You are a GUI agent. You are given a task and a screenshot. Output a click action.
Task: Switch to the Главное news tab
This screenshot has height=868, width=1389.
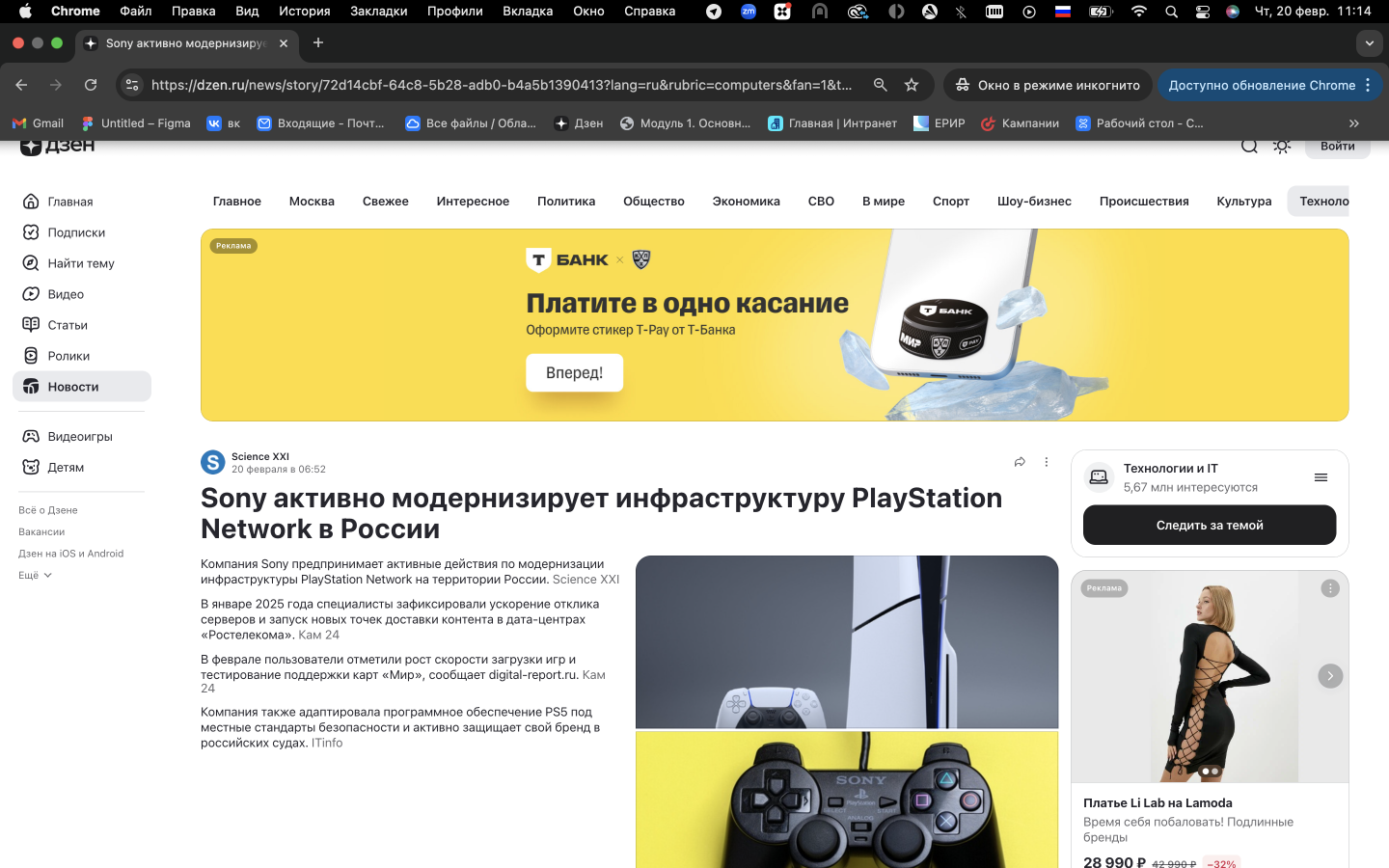tap(237, 202)
